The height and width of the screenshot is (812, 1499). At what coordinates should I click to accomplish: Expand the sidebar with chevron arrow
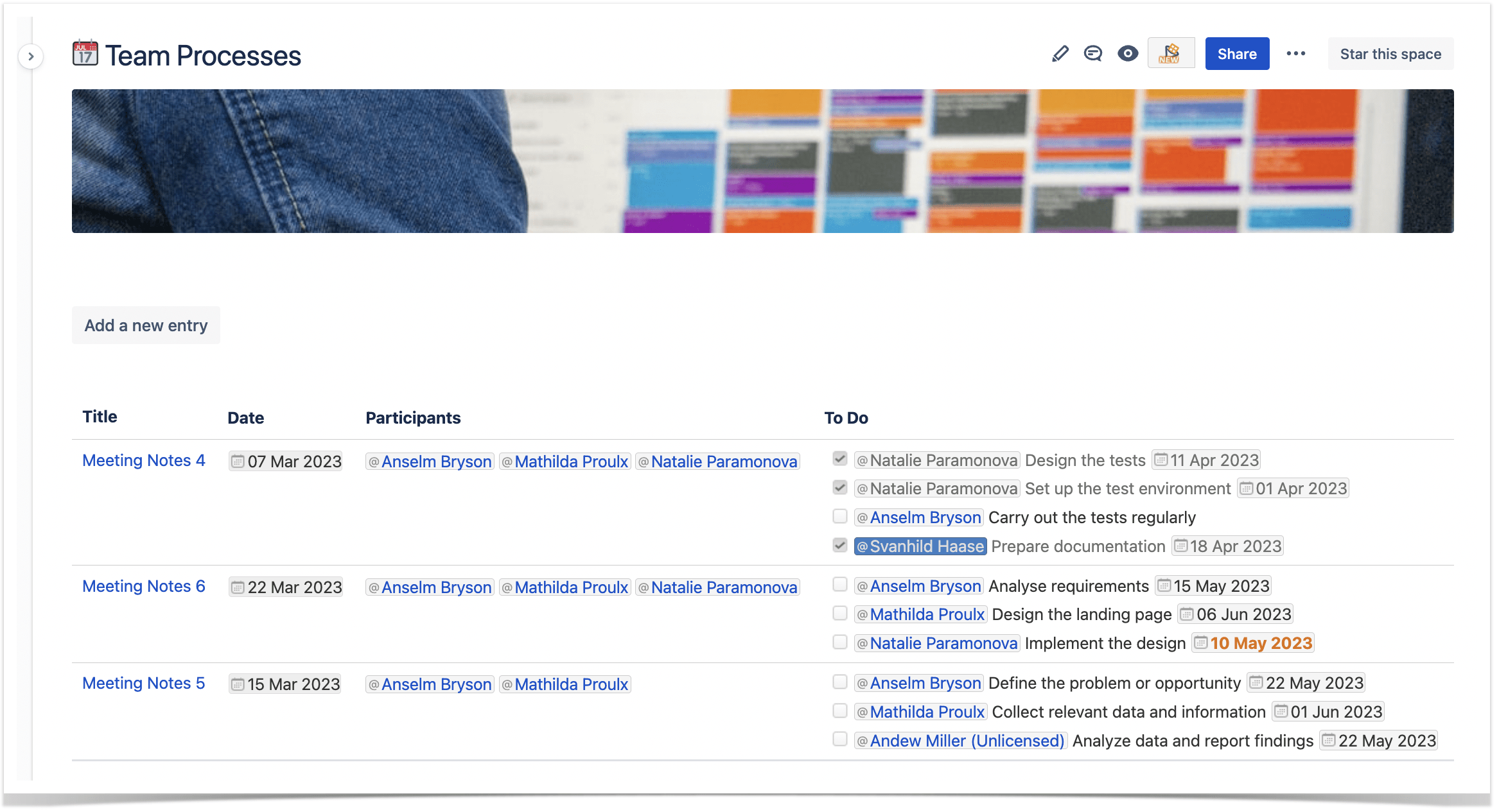click(31, 56)
